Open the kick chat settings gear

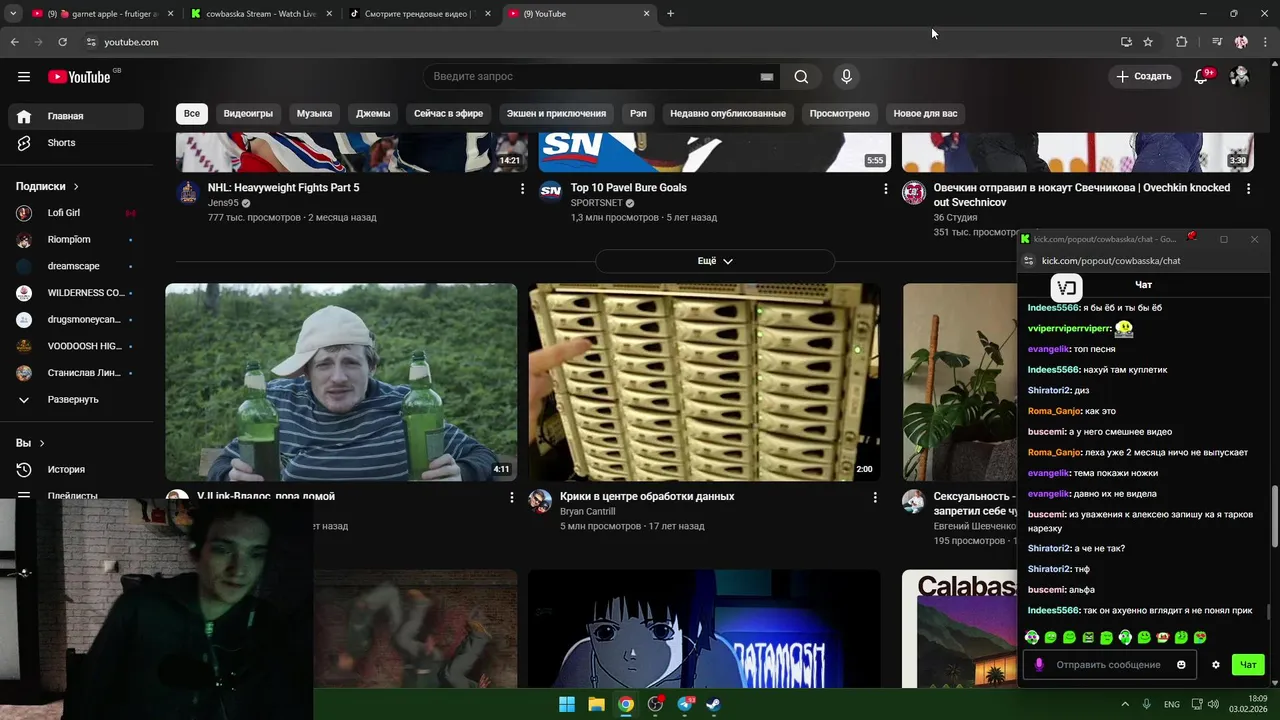click(1216, 664)
